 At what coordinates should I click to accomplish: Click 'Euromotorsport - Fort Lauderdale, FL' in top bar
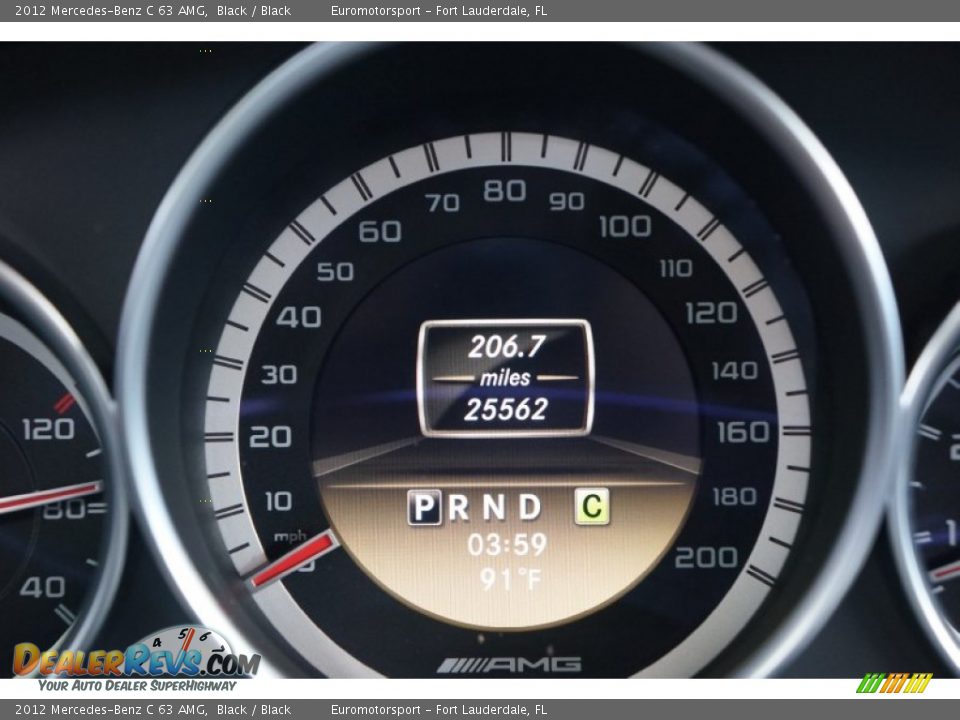pos(439,11)
